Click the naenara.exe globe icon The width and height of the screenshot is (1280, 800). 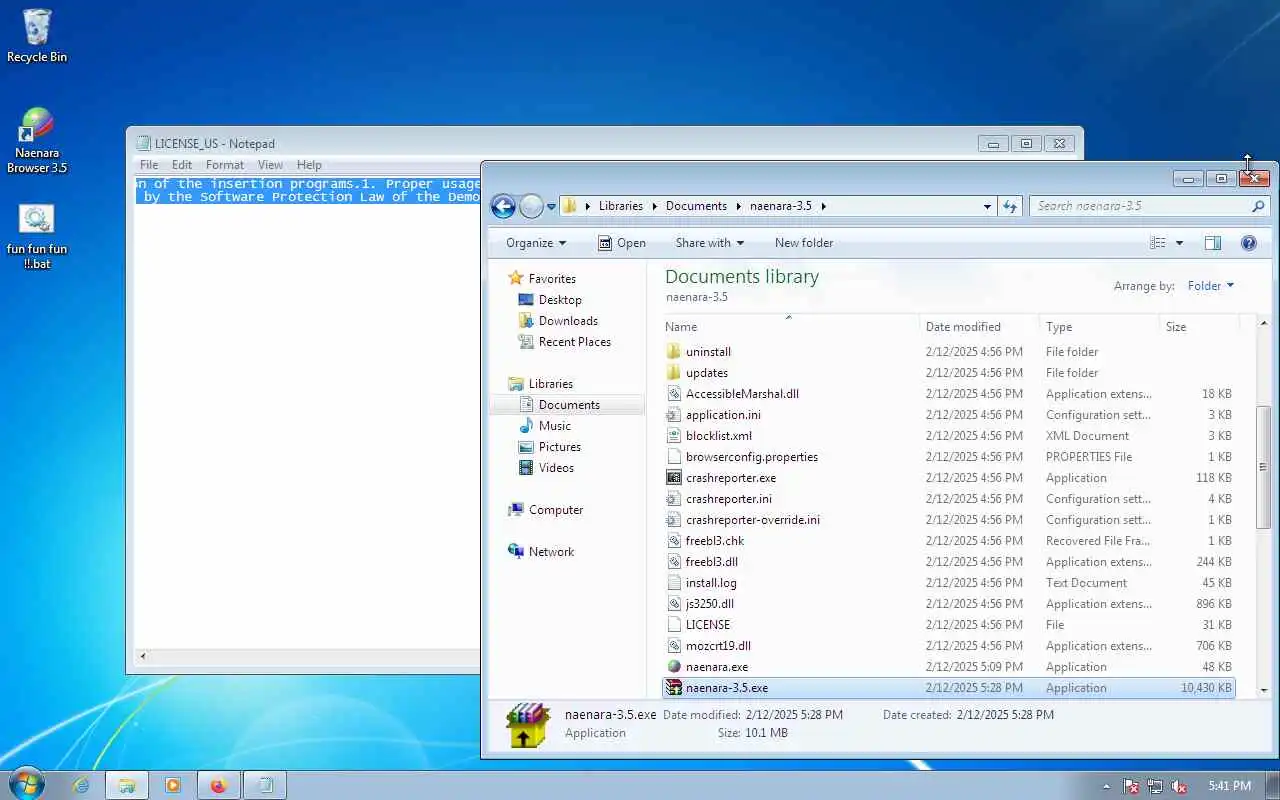[x=673, y=667]
